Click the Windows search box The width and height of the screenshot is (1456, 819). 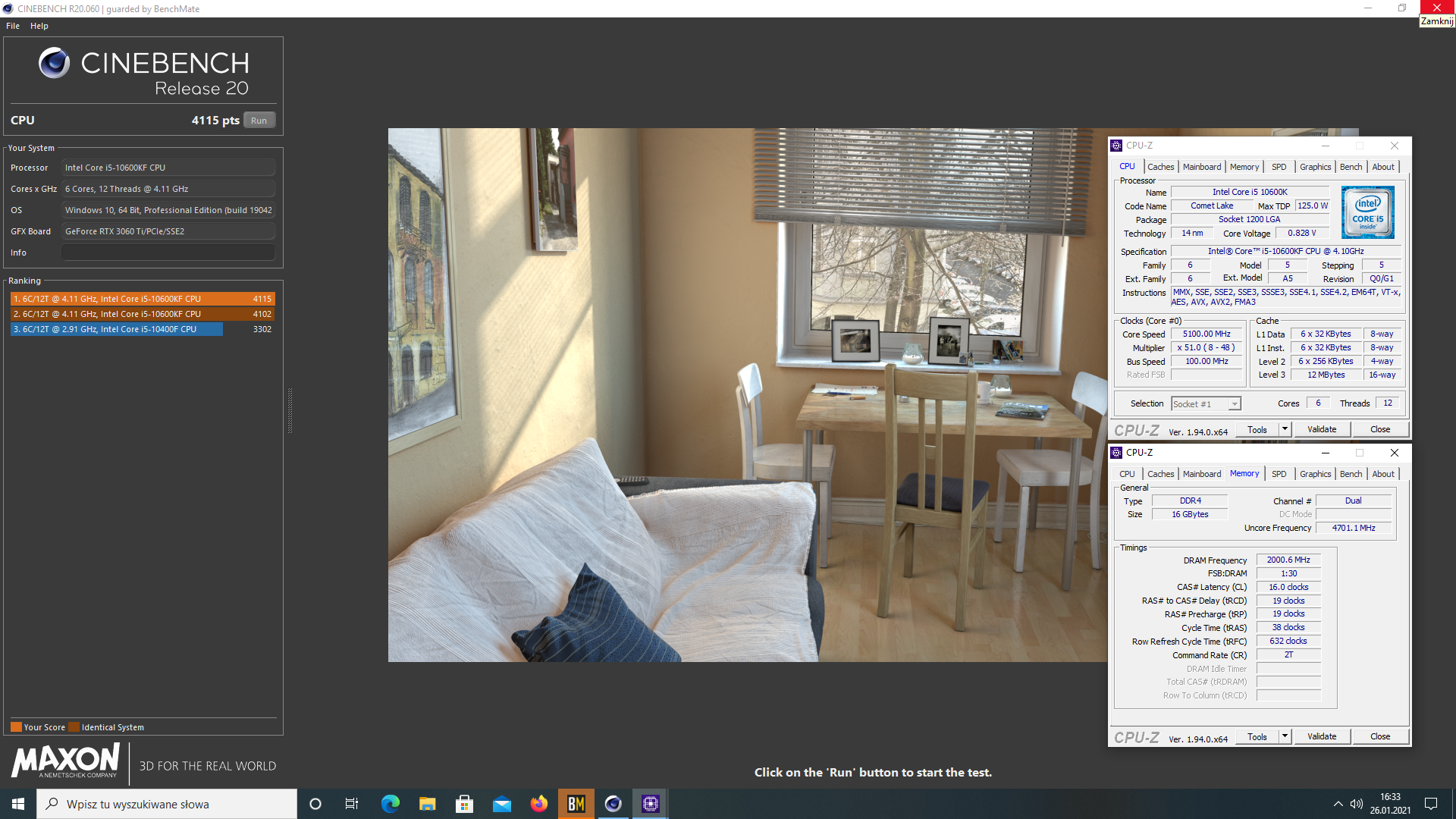tap(167, 804)
